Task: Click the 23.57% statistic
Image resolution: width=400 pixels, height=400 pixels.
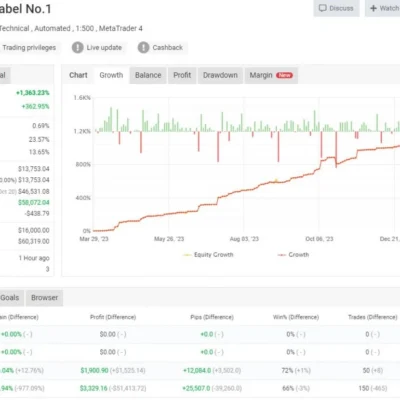Action: point(39,139)
